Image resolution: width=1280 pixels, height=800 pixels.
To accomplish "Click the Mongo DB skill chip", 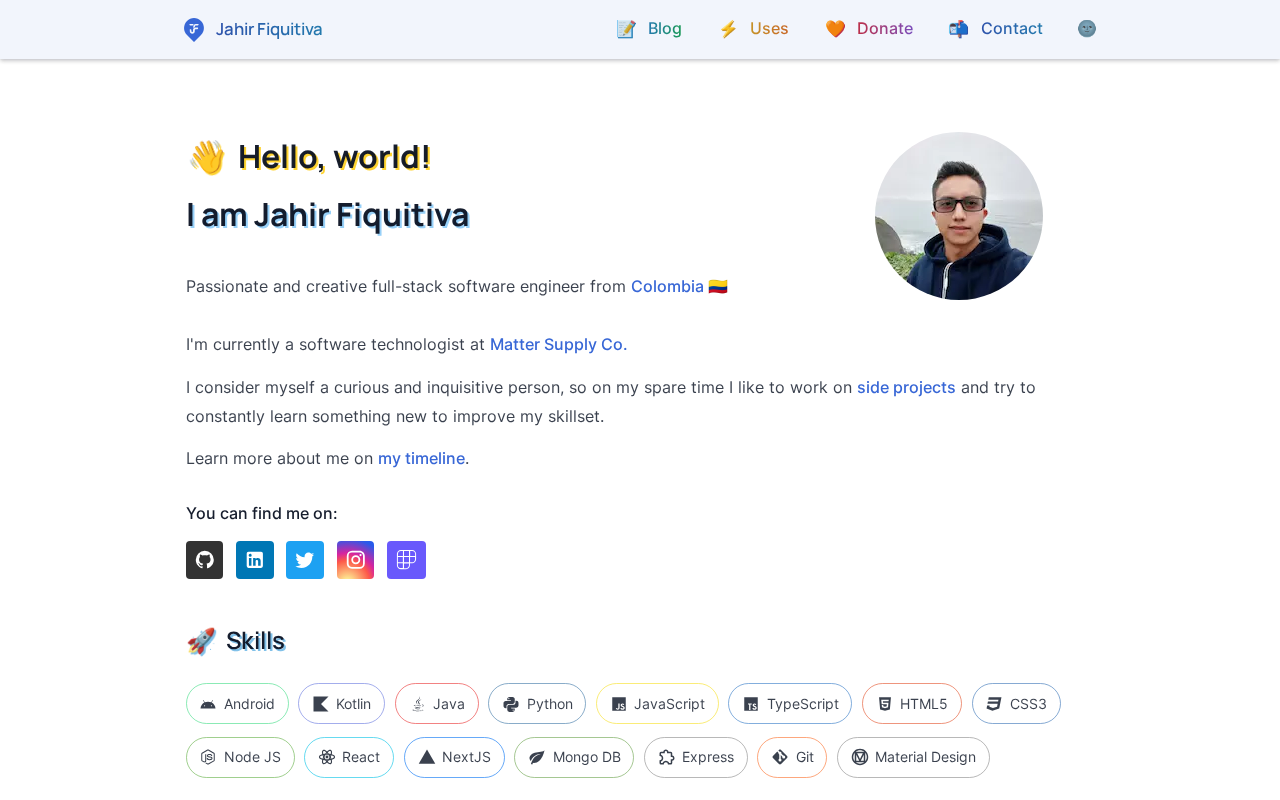I will [574, 758].
